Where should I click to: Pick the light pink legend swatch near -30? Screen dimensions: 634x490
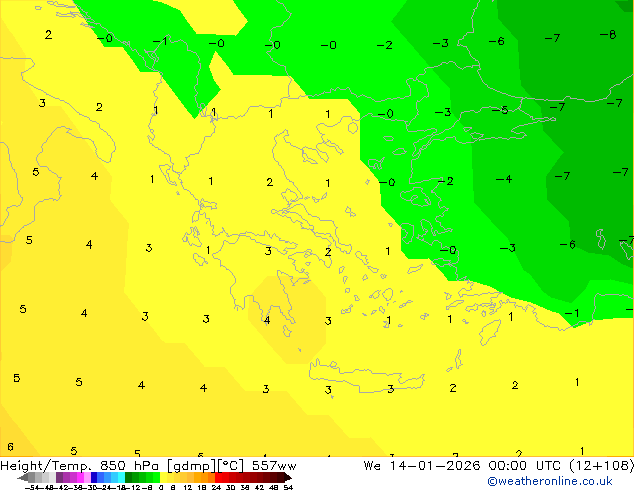87,477
